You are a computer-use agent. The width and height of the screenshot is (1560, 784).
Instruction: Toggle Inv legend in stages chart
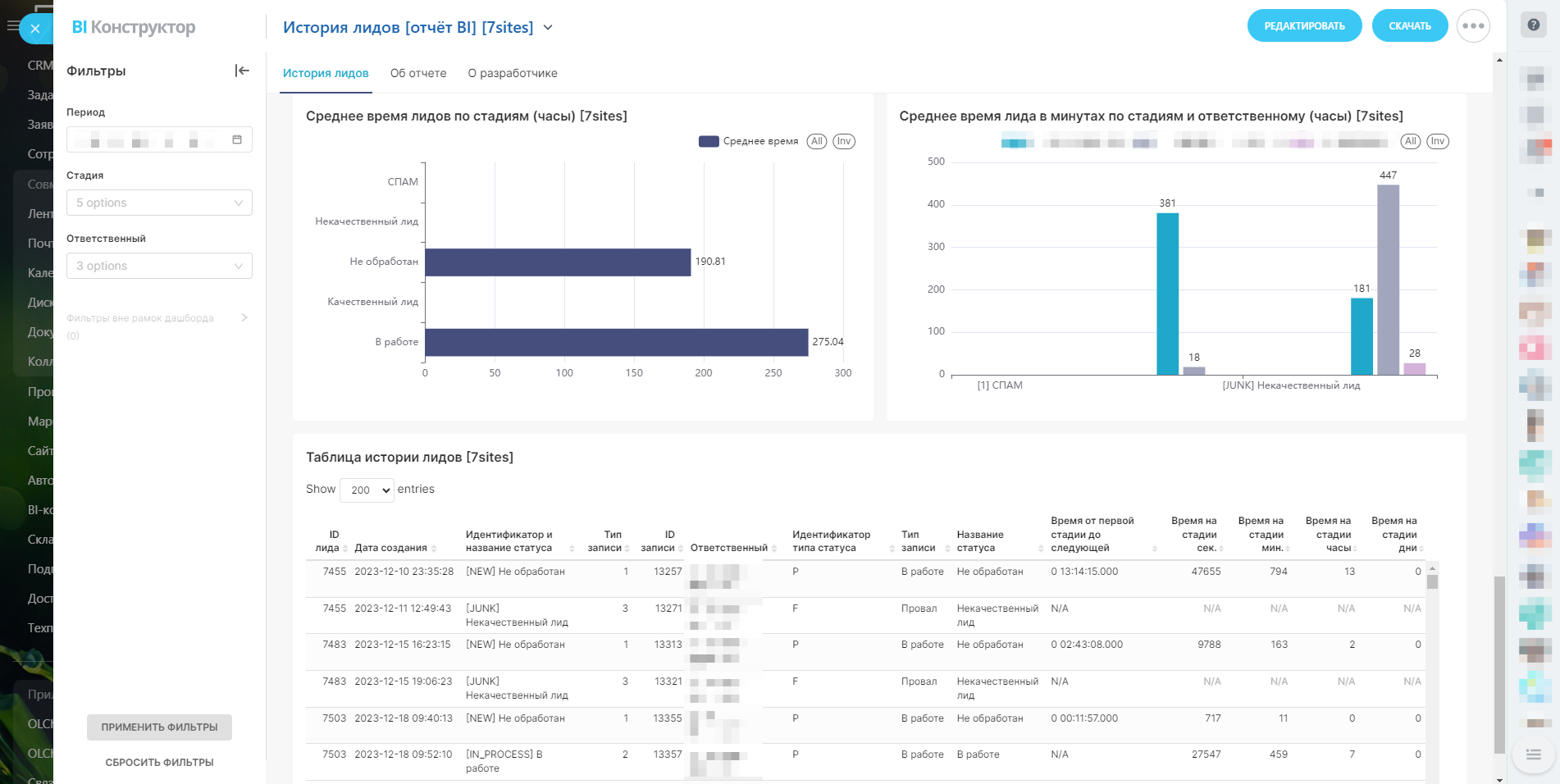(844, 141)
